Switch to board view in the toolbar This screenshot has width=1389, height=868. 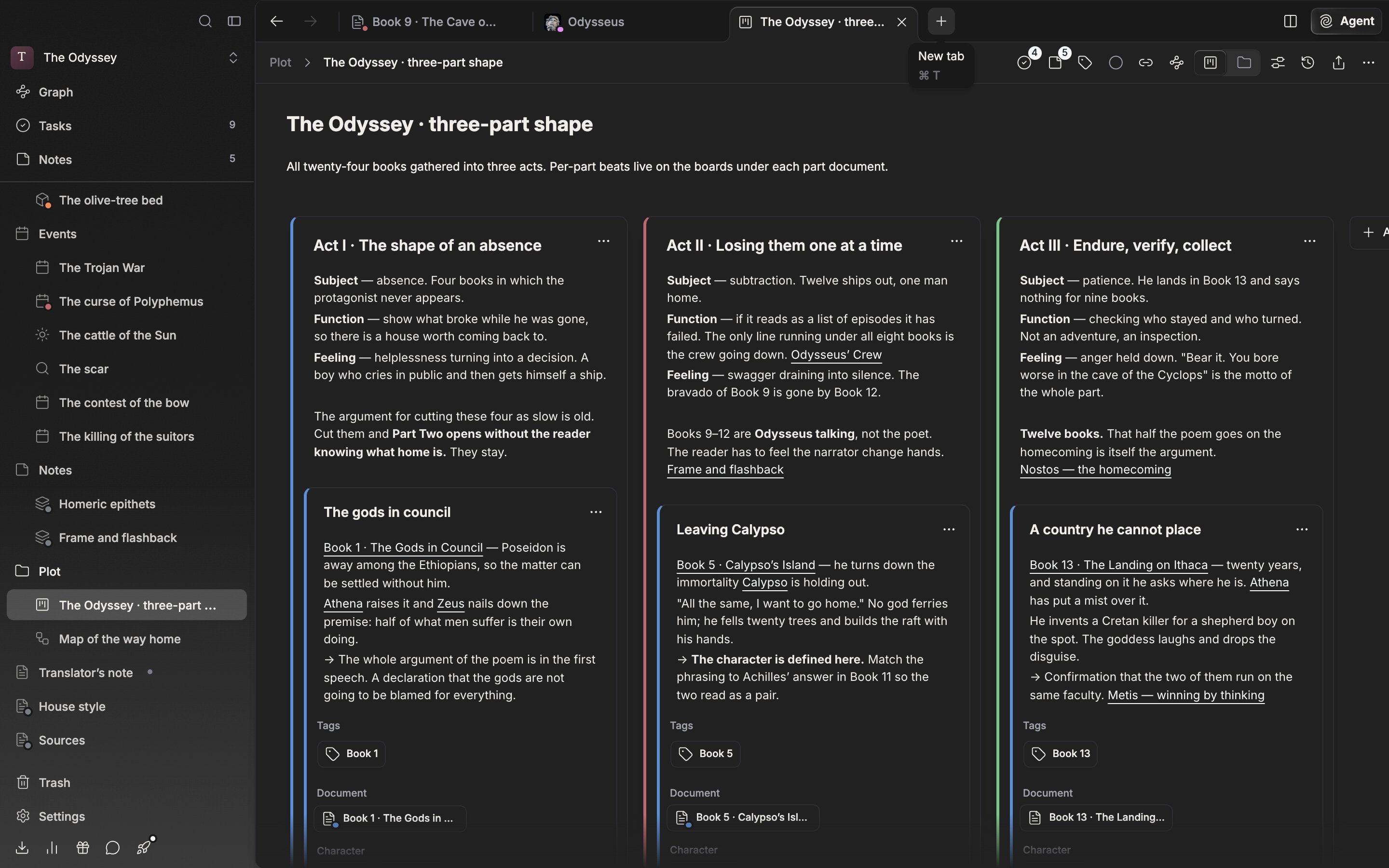(1211, 62)
